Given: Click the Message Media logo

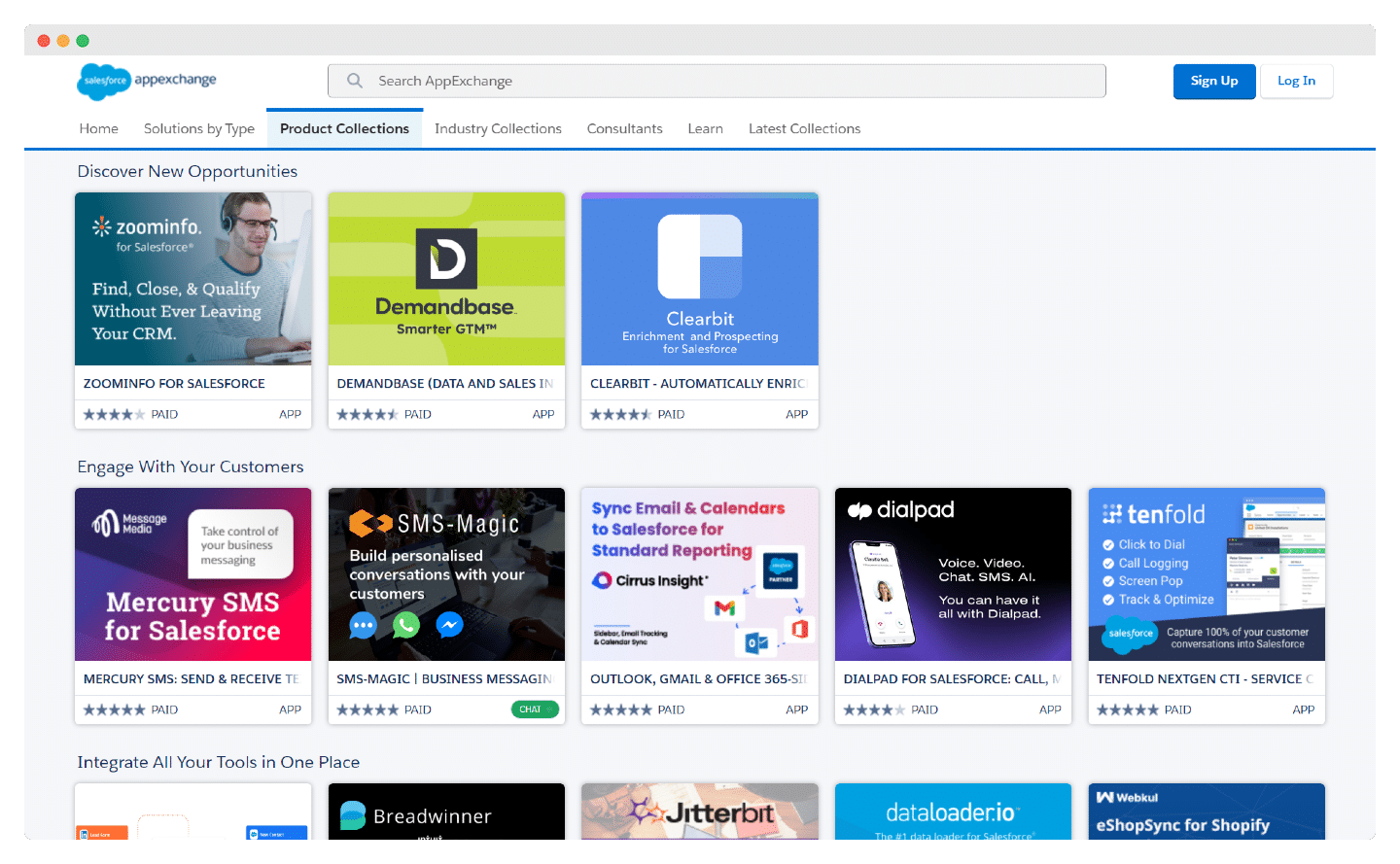Looking at the screenshot, I should (129, 523).
